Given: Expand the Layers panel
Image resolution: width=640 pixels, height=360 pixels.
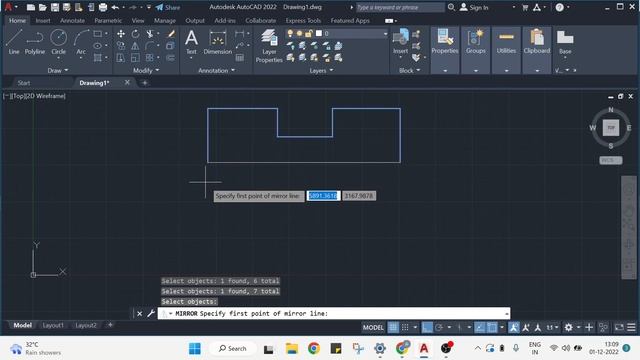Looking at the screenshot, I should [x=321, y=71].
